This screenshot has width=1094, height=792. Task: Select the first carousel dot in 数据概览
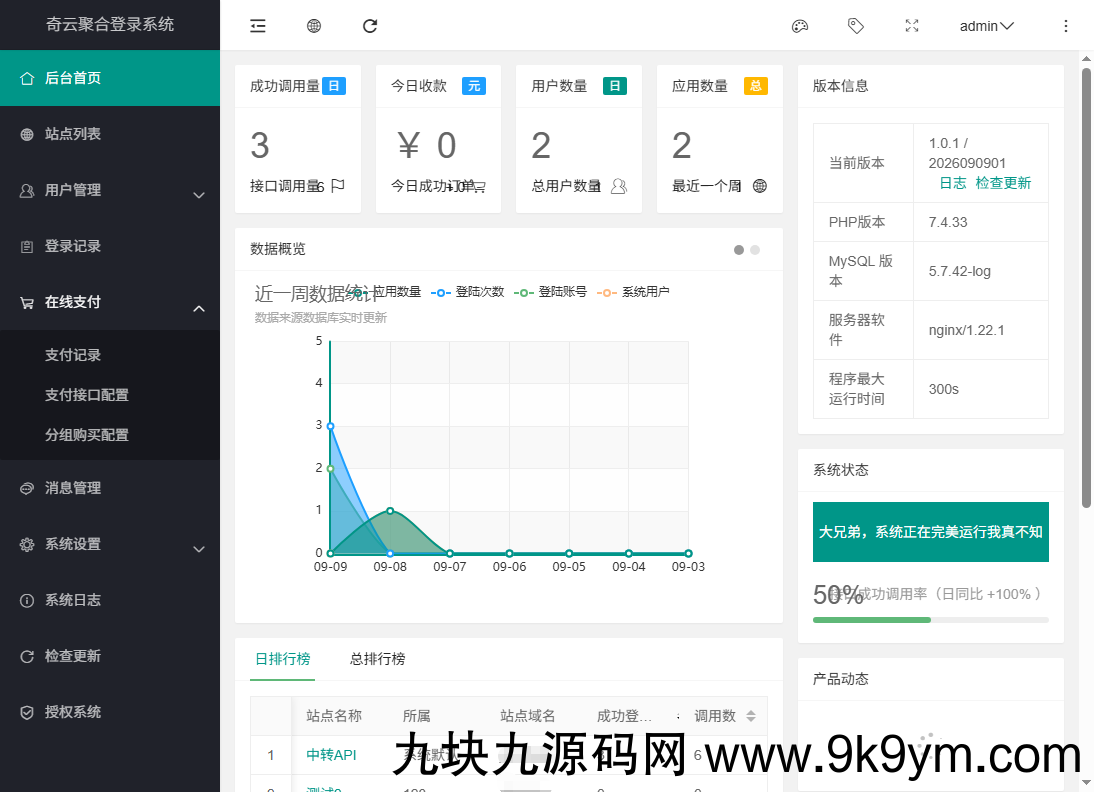click(x=739, y=250)
